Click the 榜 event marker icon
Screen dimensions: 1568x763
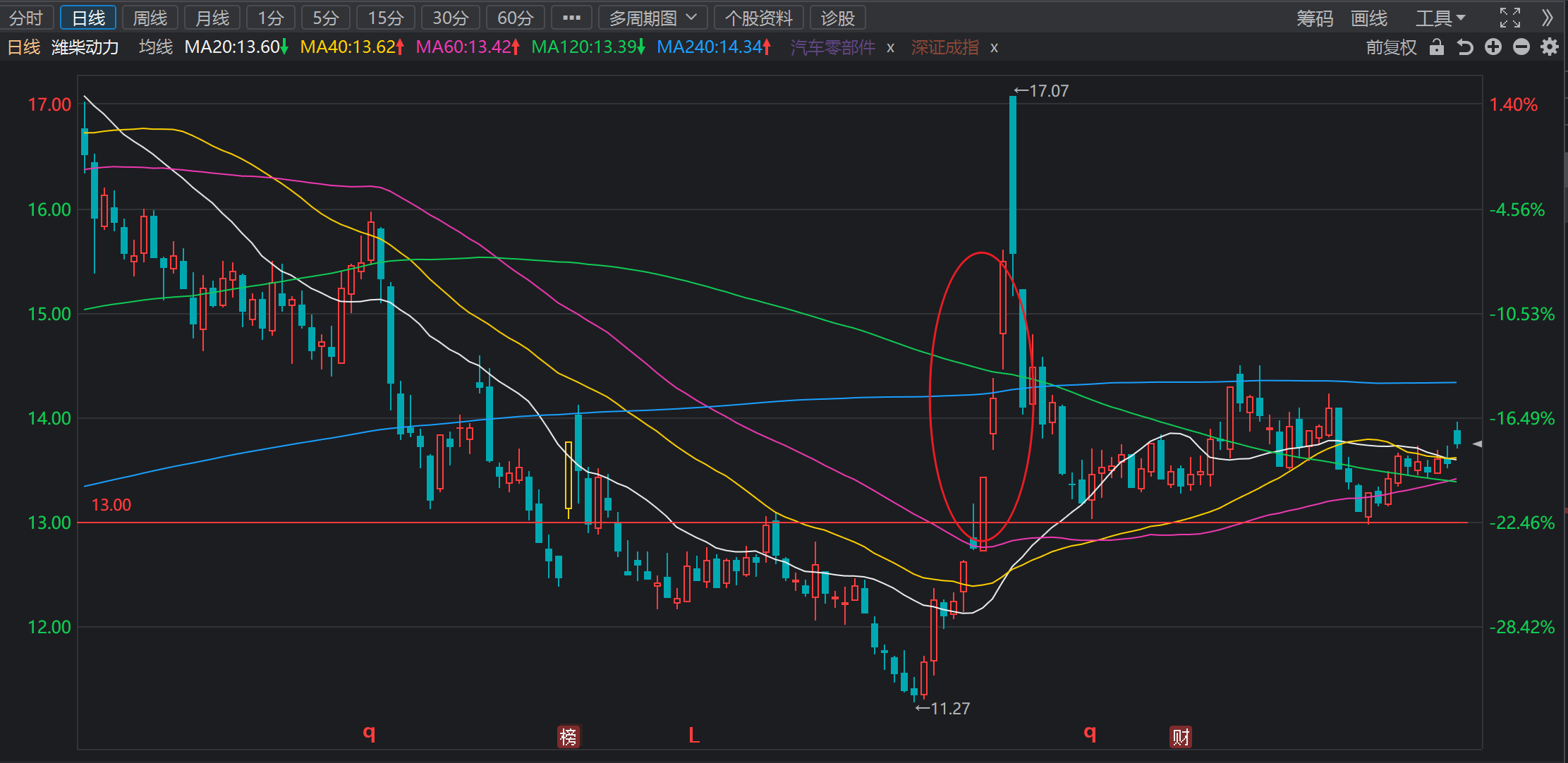click(568, 737)
